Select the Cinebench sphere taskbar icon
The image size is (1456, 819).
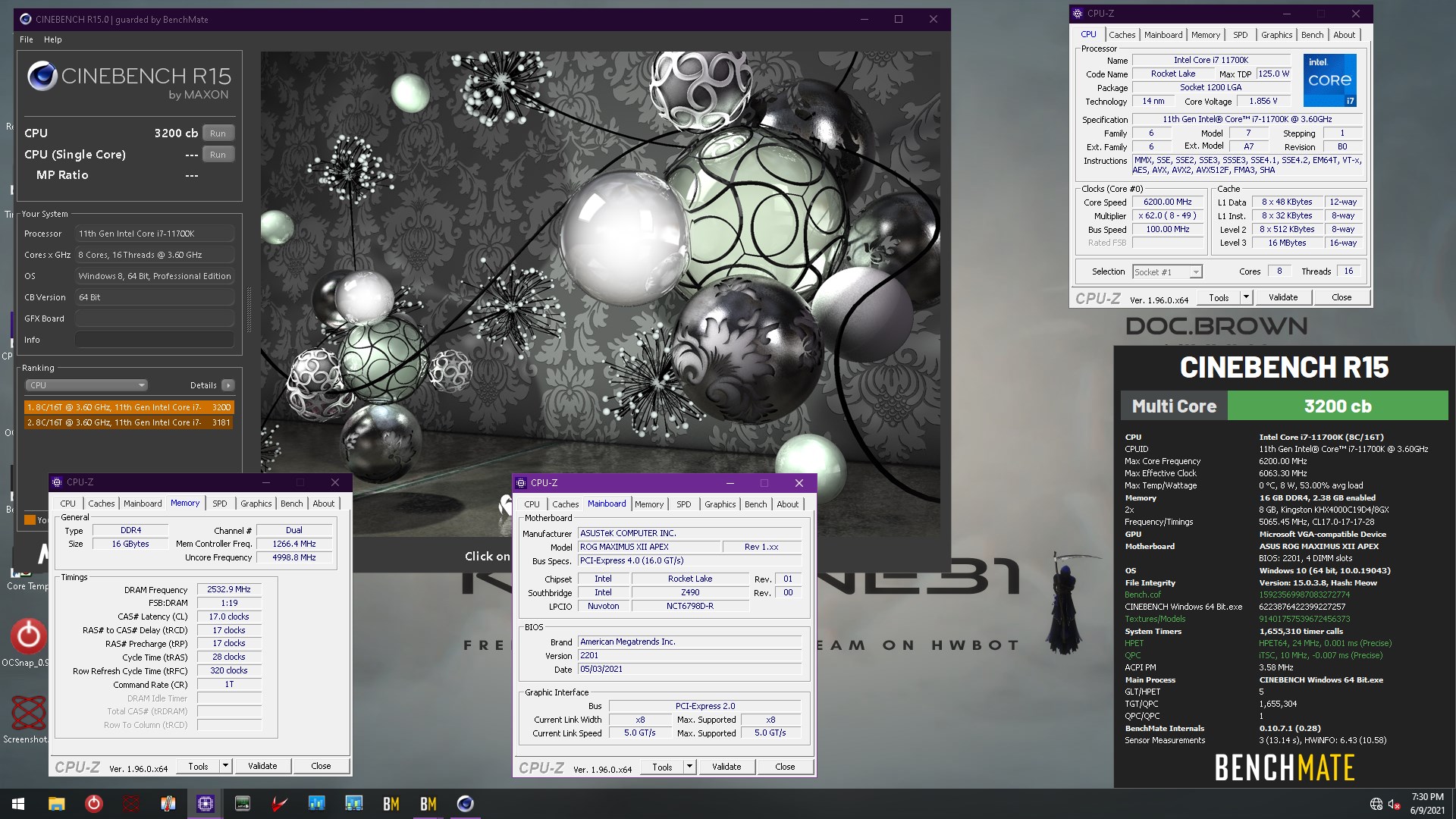(x=465, y=804)
